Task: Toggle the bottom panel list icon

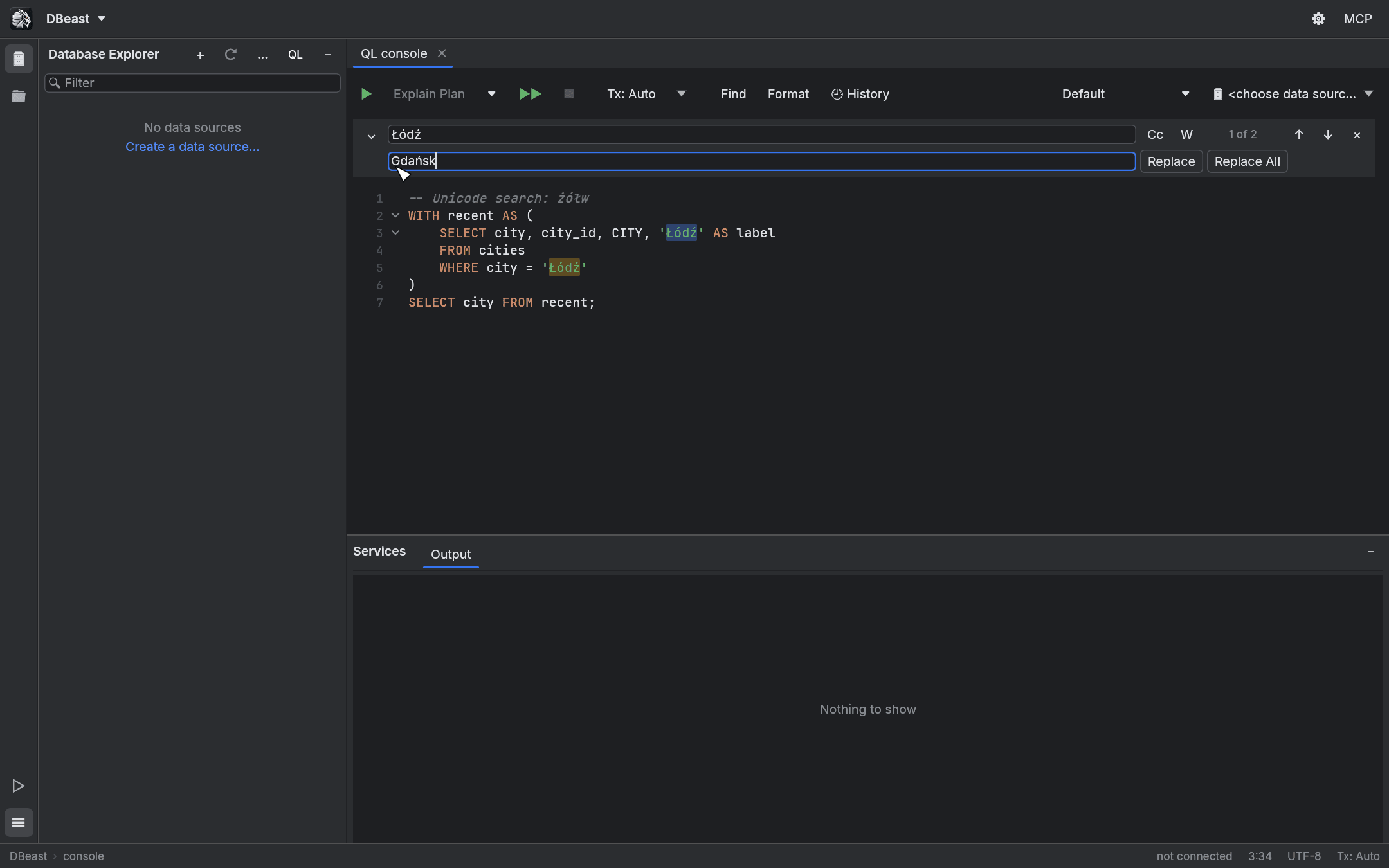Action: pos(19,822)
